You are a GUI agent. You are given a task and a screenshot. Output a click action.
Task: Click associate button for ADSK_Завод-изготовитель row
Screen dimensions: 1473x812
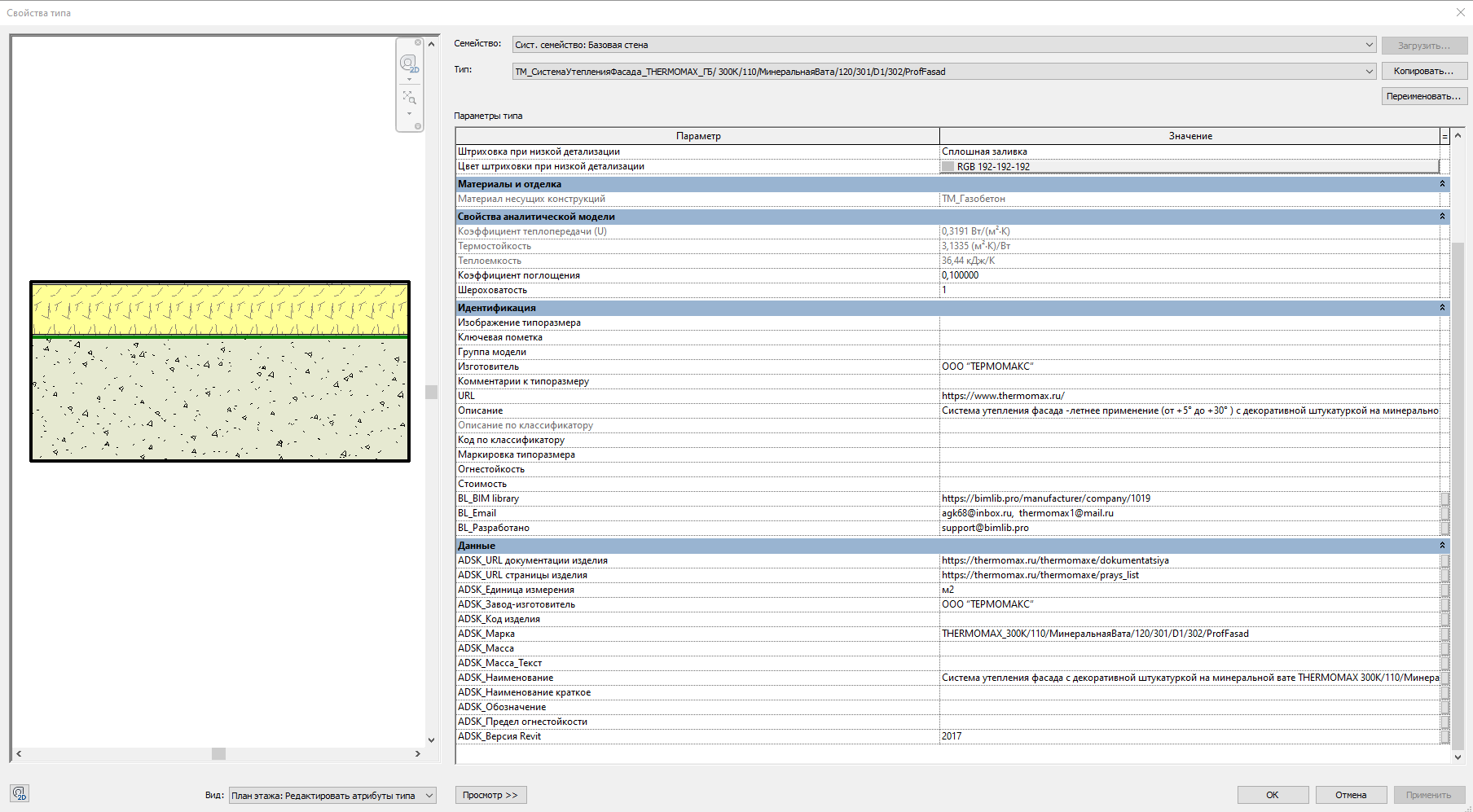click(x=1444, y=604)
